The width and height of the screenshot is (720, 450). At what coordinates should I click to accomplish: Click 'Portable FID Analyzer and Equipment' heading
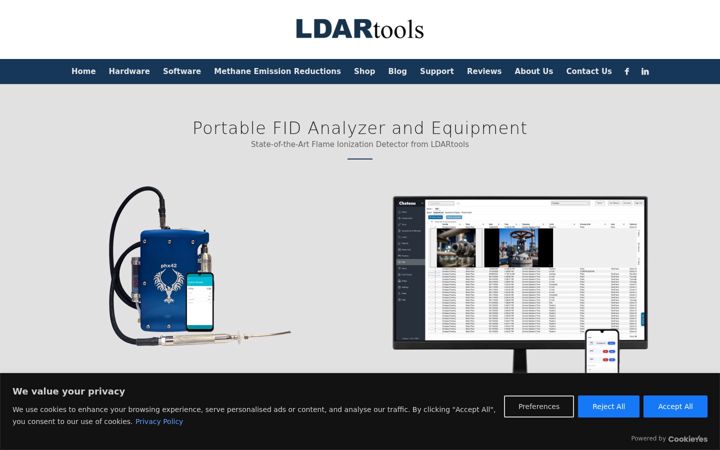click(360, 128)
